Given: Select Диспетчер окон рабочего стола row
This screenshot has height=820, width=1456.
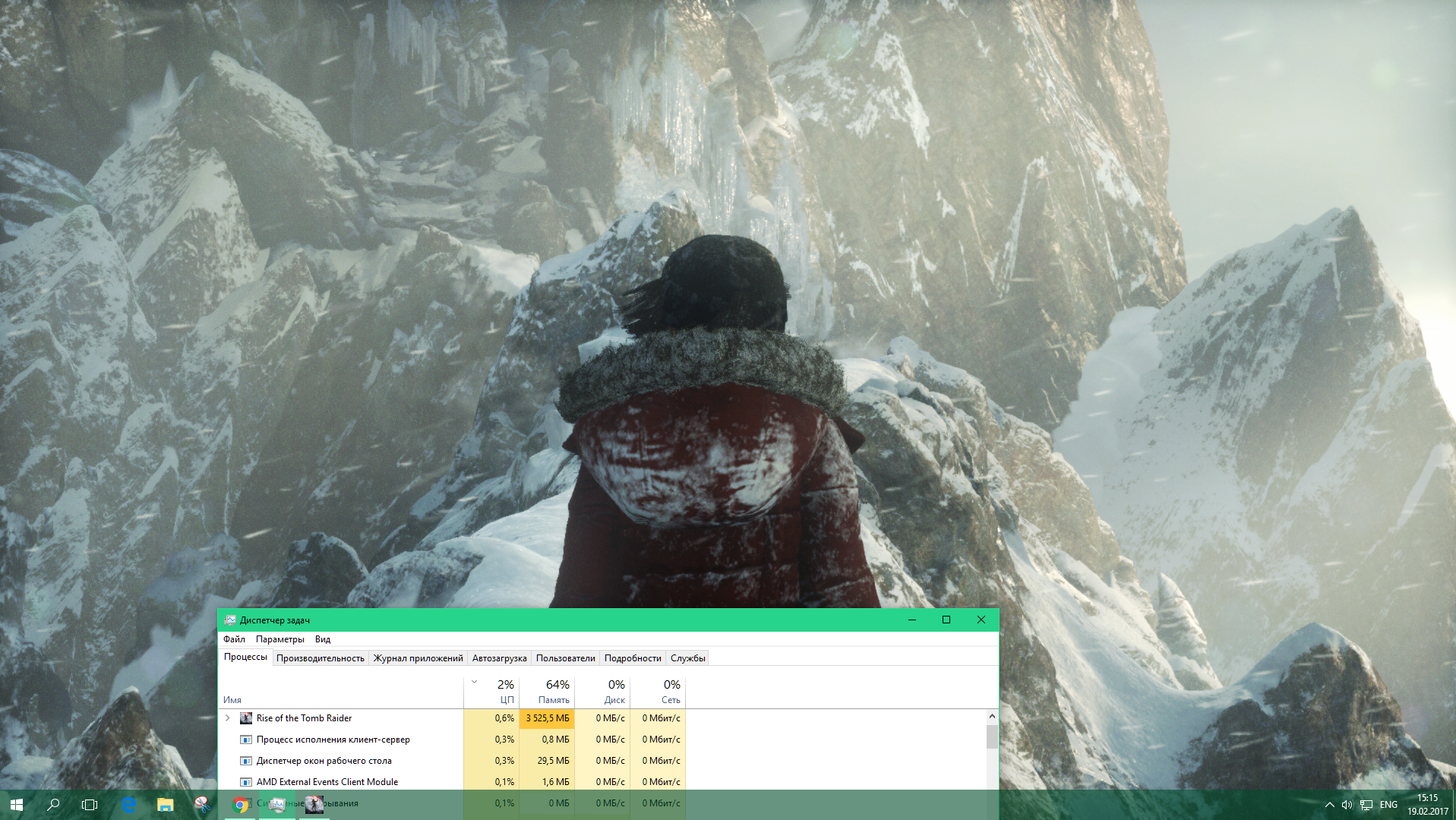Looking at the screenshot, I should click(452, 761).
